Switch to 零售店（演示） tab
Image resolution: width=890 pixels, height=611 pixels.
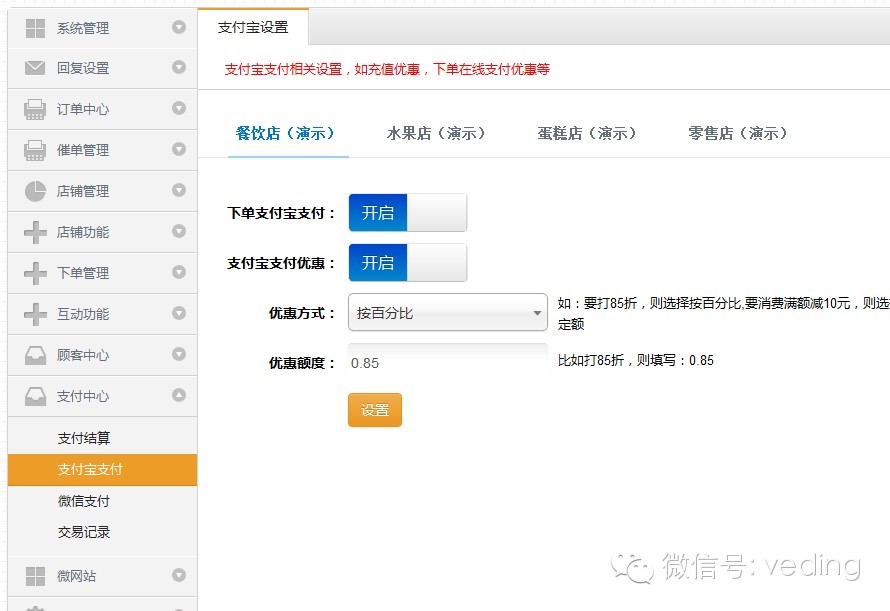[740, 133]
